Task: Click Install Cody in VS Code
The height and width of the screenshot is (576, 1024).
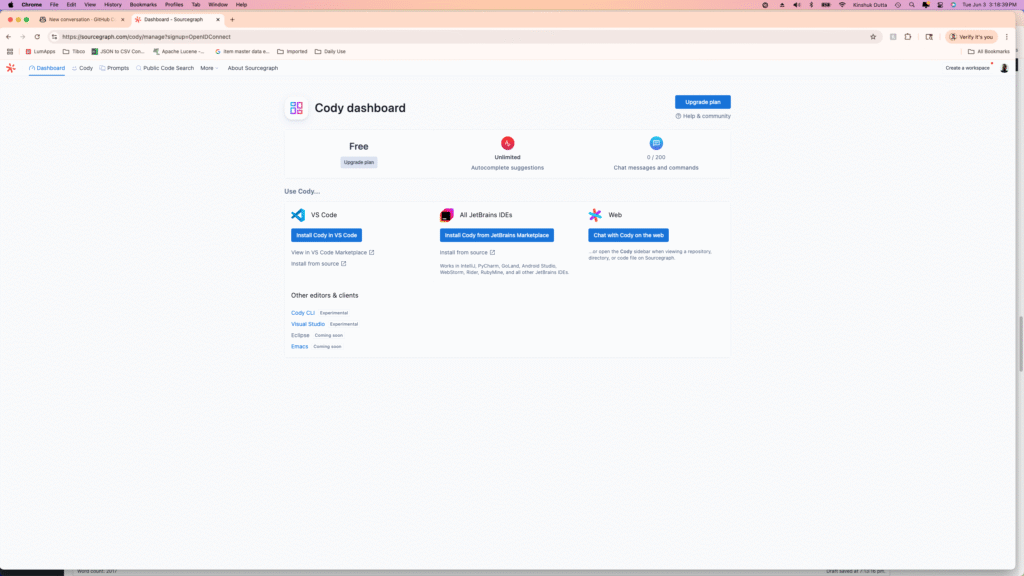Action: click(x=327, y=235)
